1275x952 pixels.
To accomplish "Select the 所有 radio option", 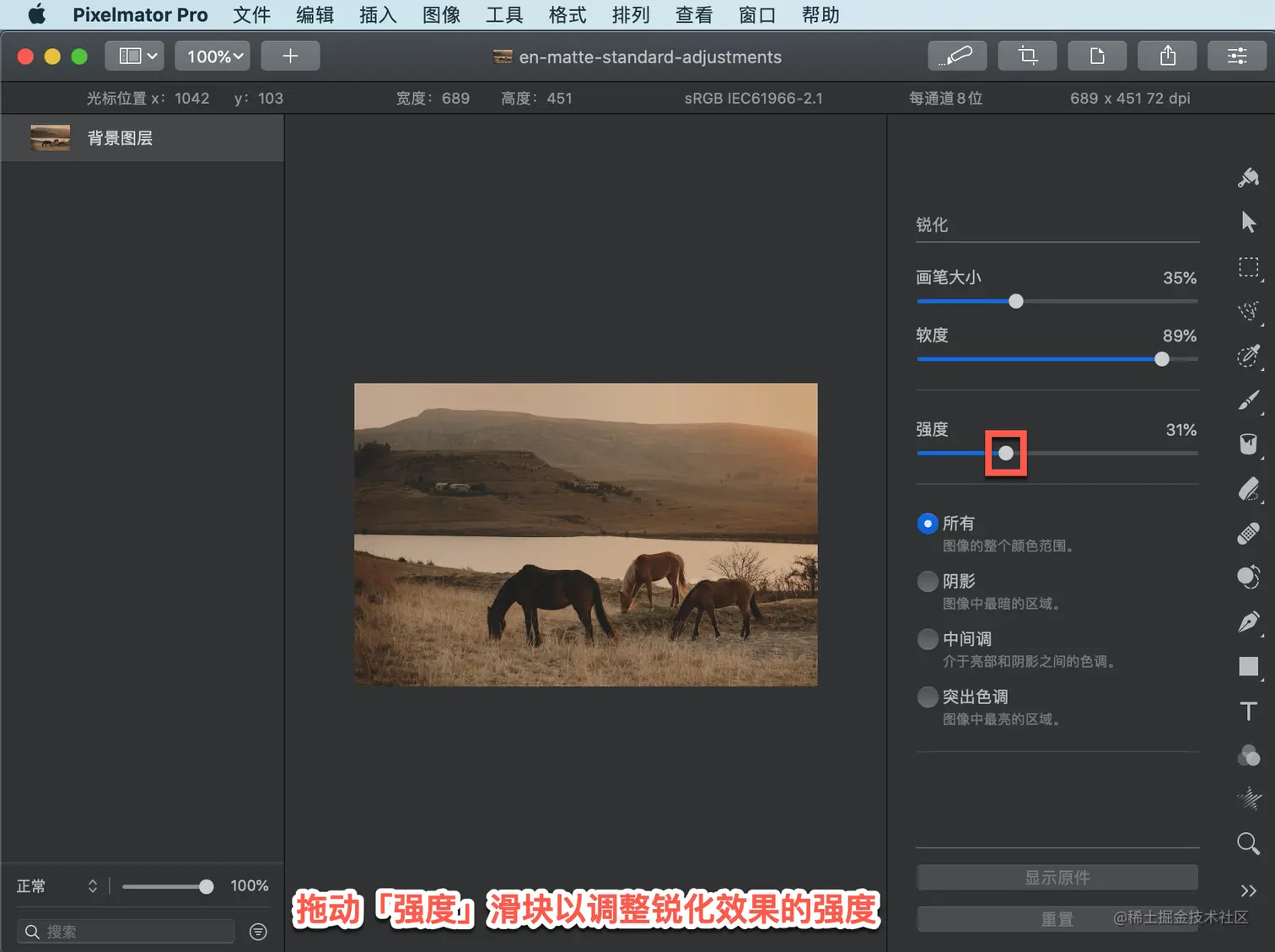I will click(928, 524).
